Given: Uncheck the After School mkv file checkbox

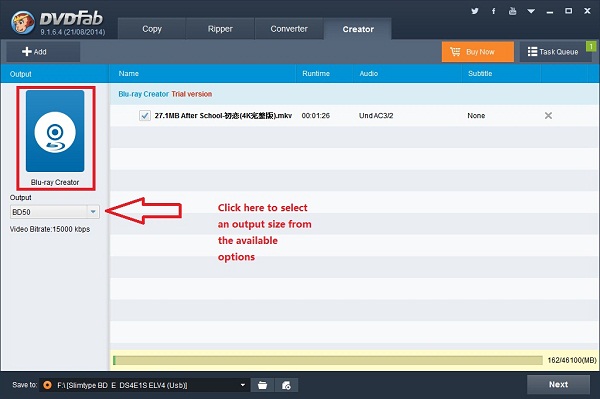Looking at the screenshot, I should 145,115.
